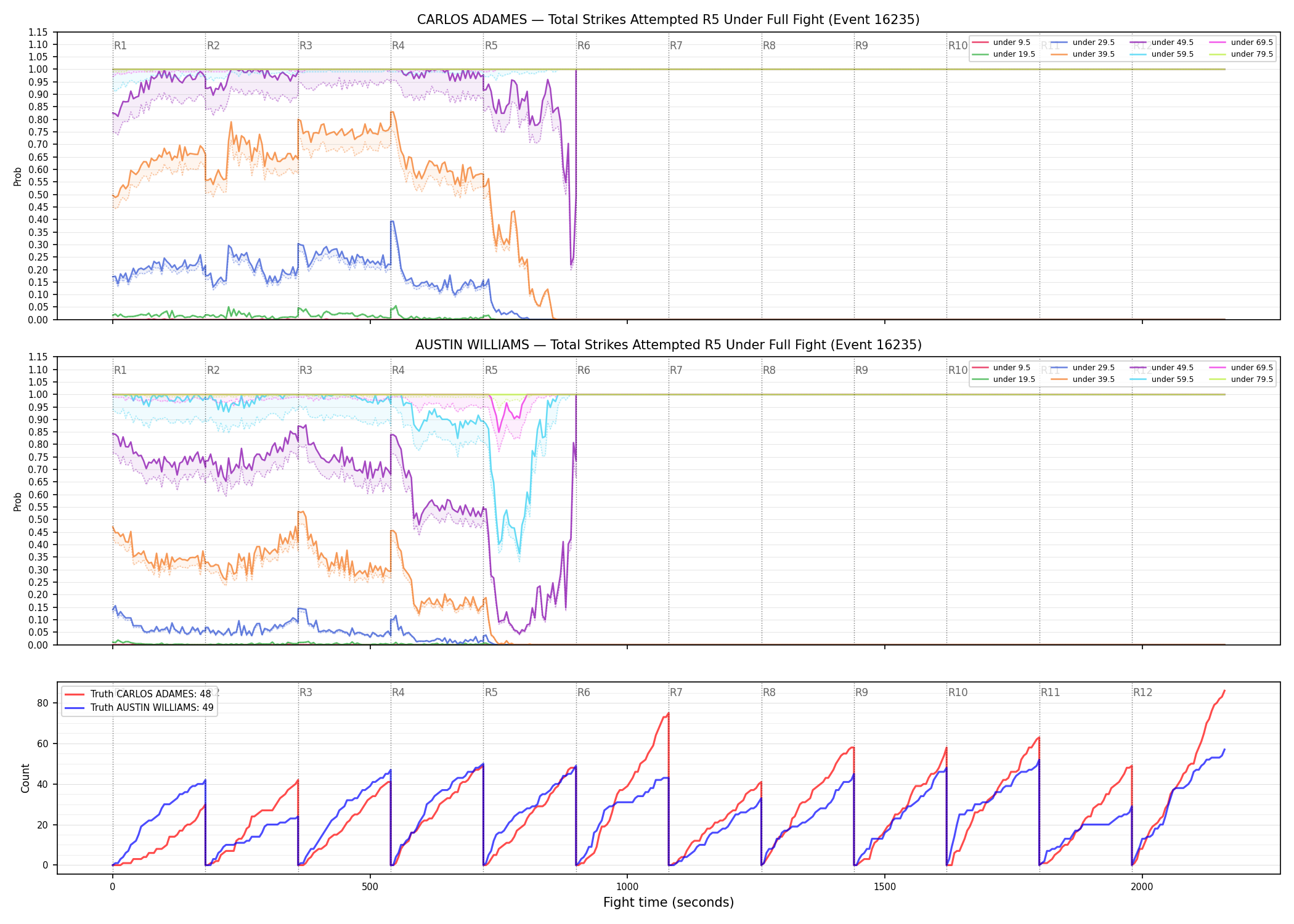Click the 500 tick on the x-axis
Viewport: 1294px width, 924px height.
pos(370,887)
